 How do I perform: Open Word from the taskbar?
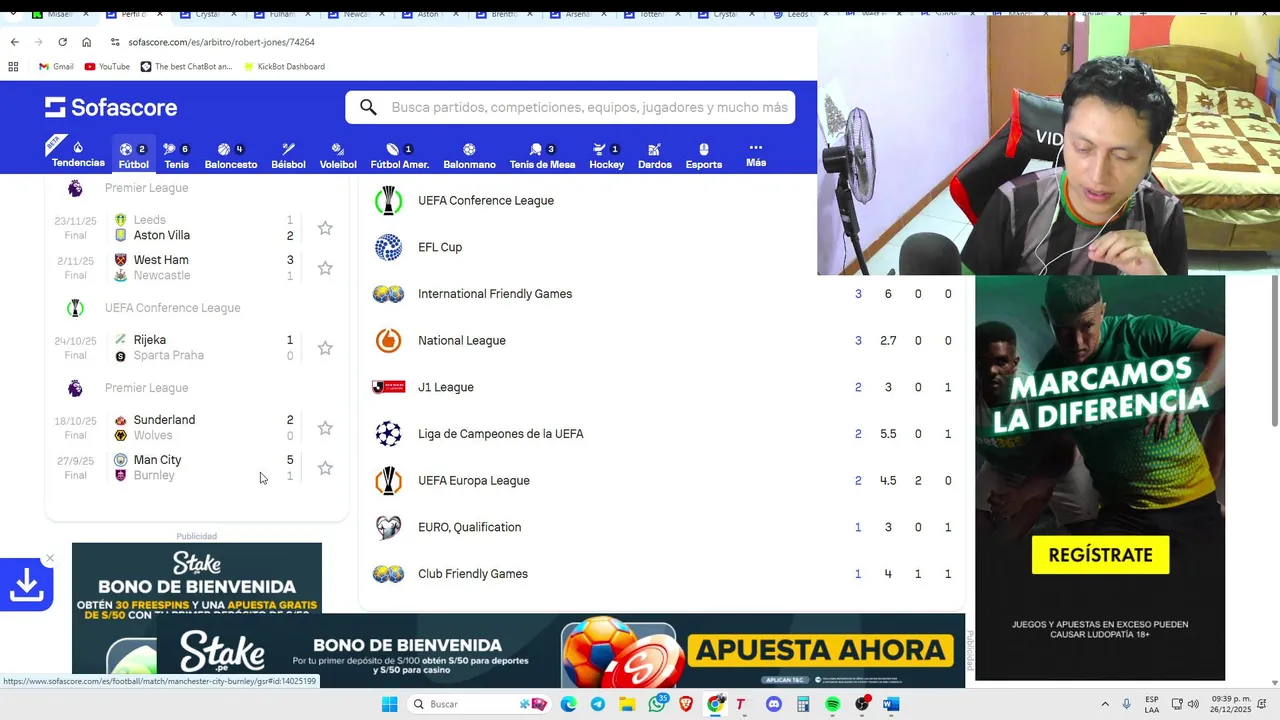click(891, 704)
